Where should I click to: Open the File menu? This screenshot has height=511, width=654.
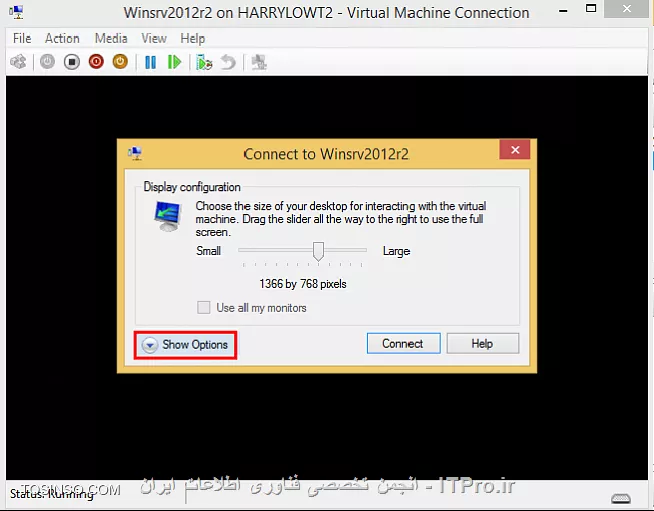pos(22,38)
